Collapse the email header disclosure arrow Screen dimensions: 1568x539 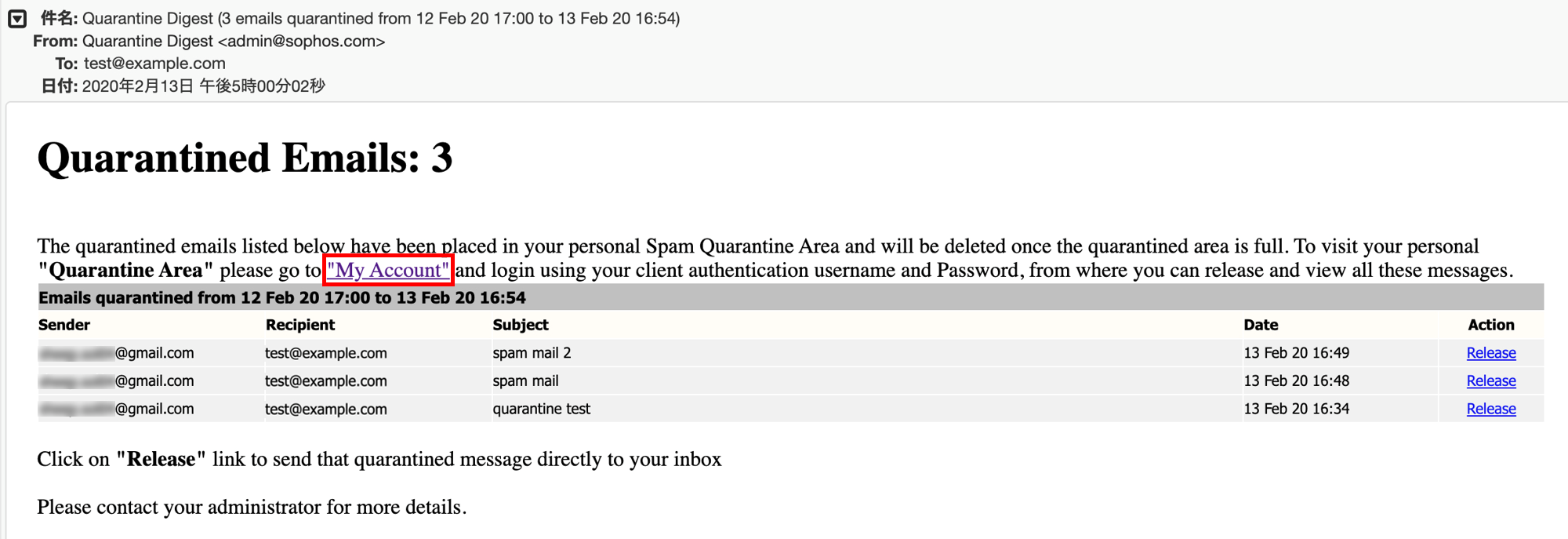[17, 19]
